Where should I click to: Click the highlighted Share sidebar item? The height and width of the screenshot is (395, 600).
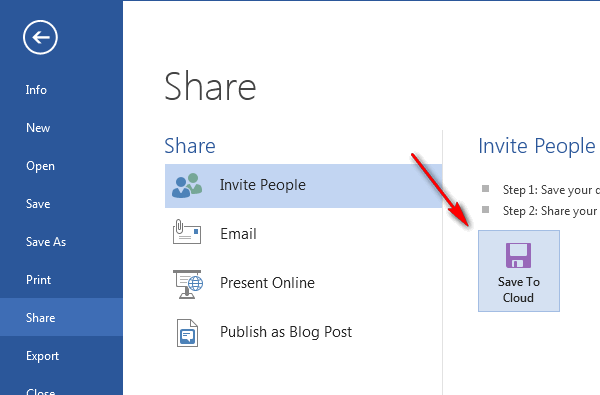(61, 317)
